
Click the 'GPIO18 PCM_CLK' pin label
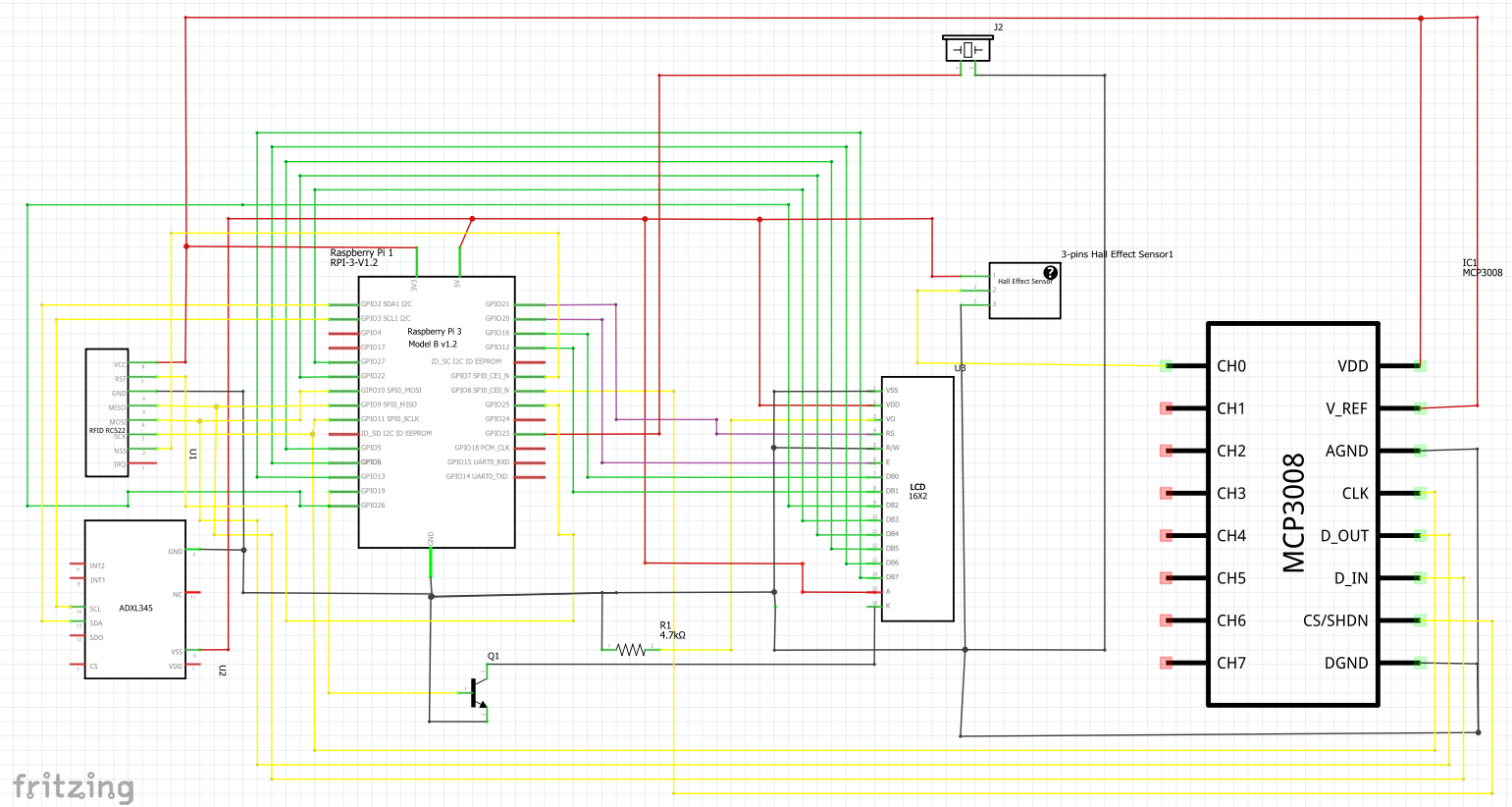(482, 448)
